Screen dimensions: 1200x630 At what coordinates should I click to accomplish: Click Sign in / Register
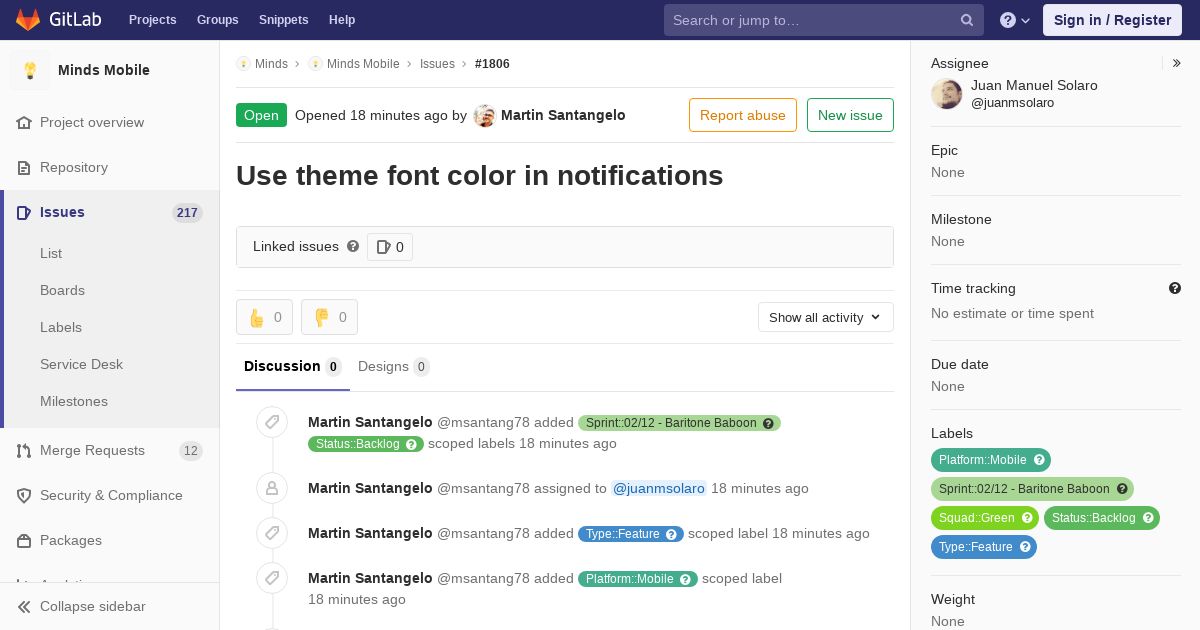1112,20
